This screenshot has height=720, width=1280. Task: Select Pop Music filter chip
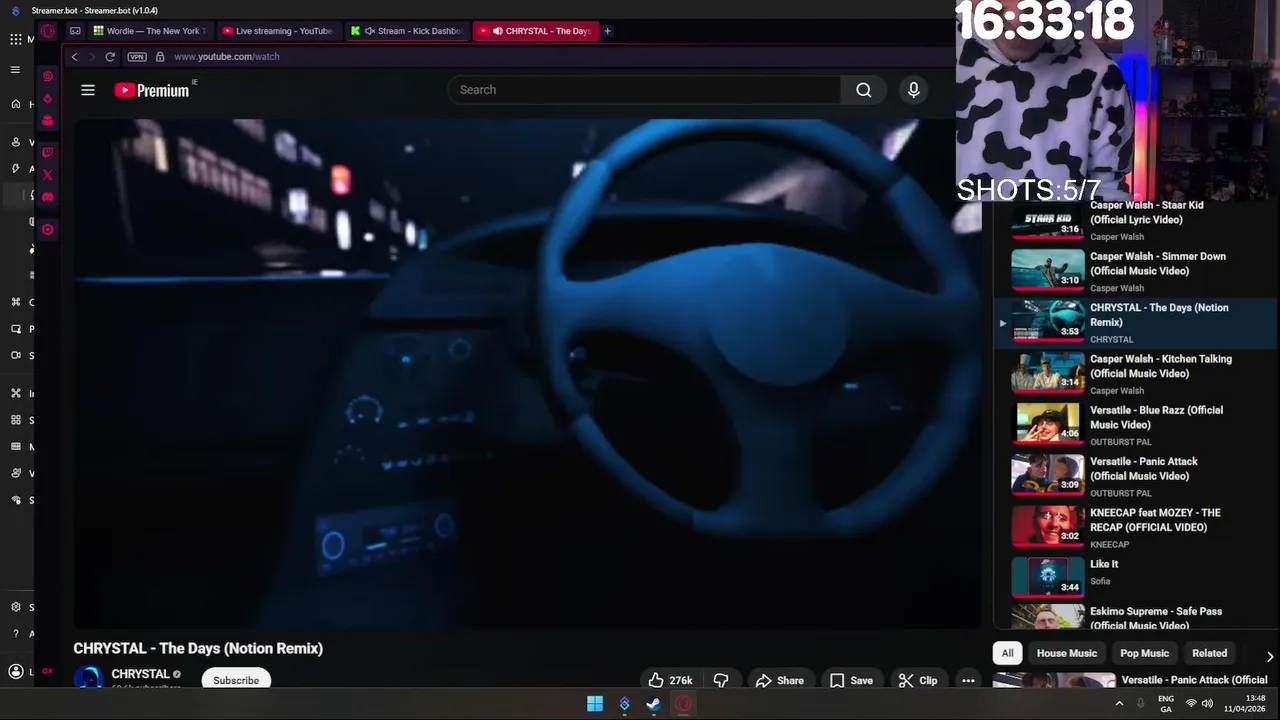(x=1144, y=653)
